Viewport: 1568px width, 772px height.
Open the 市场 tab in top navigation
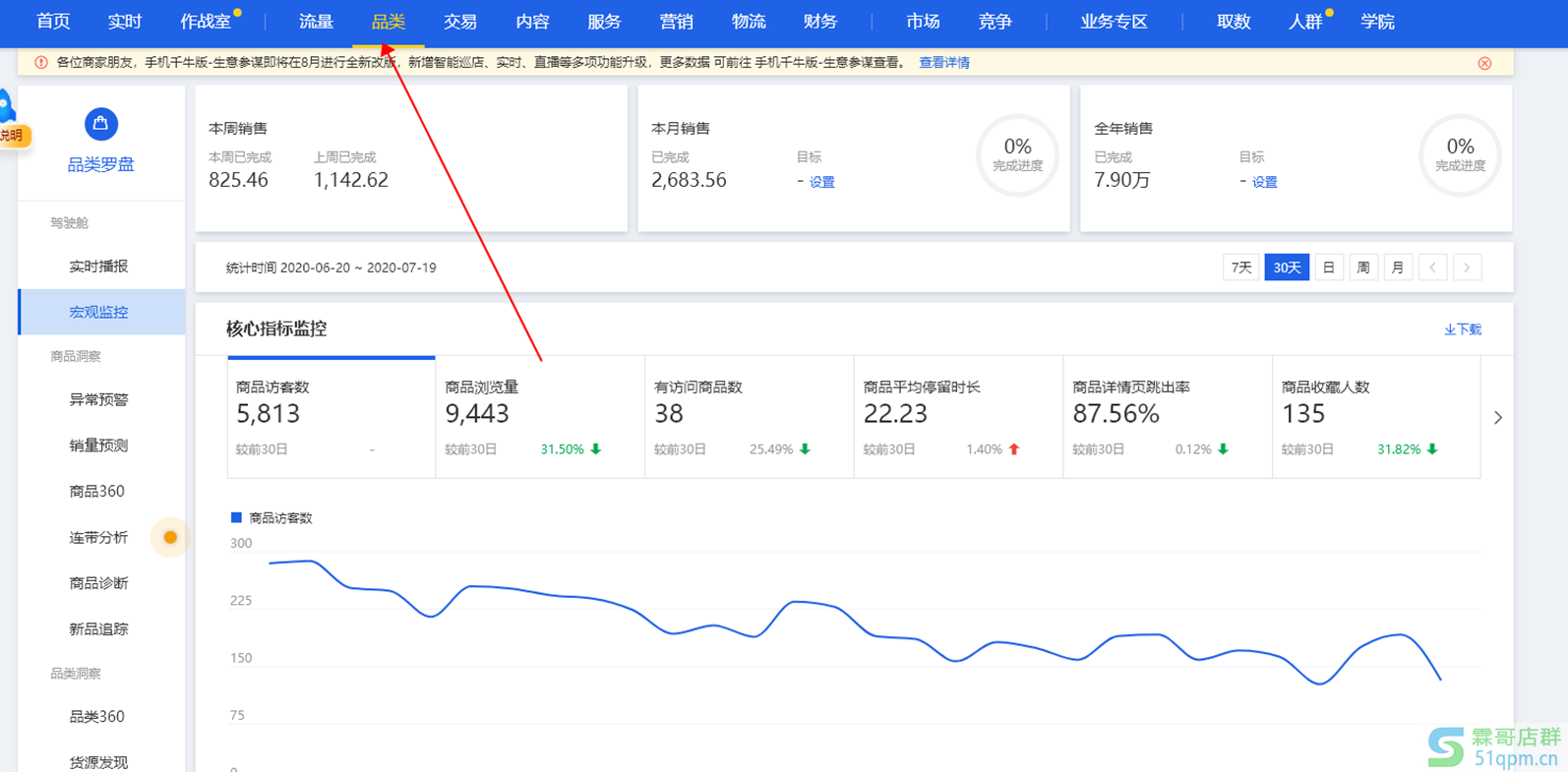(922, 22)
